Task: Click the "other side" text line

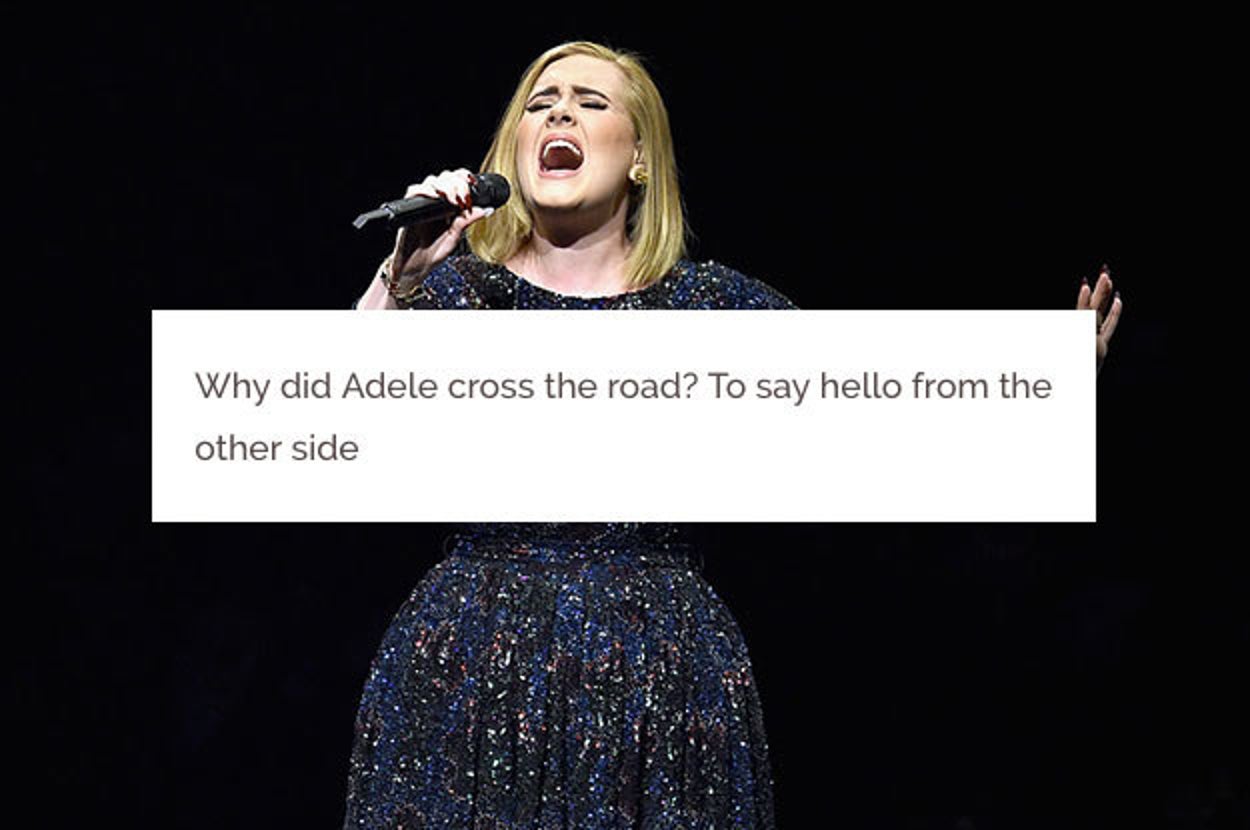Action: (276, 448)
